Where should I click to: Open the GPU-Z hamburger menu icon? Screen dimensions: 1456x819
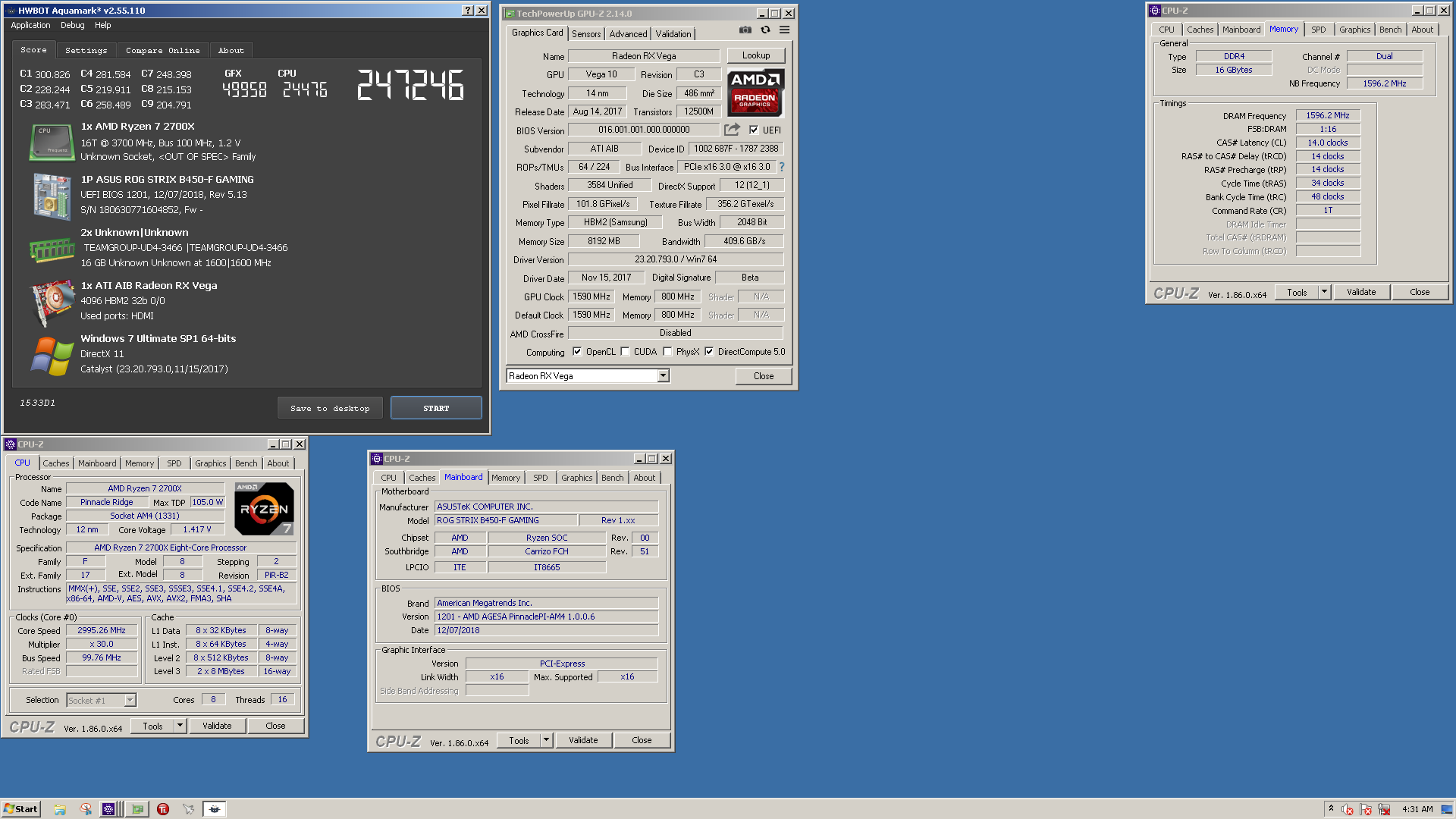784,30
